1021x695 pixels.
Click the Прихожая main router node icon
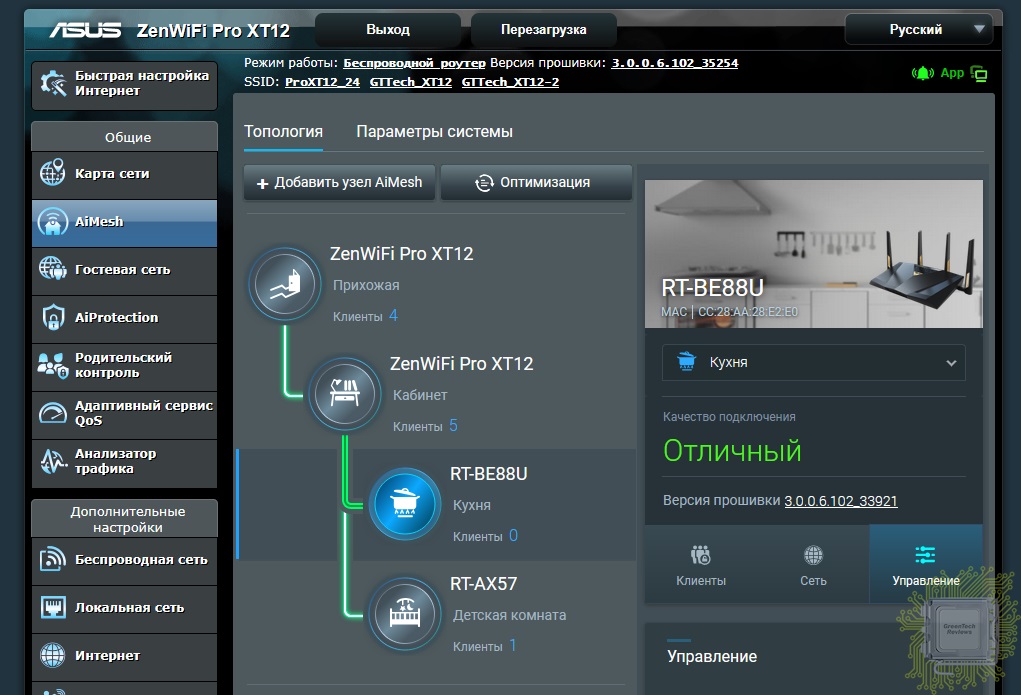[x=285, y=285]
